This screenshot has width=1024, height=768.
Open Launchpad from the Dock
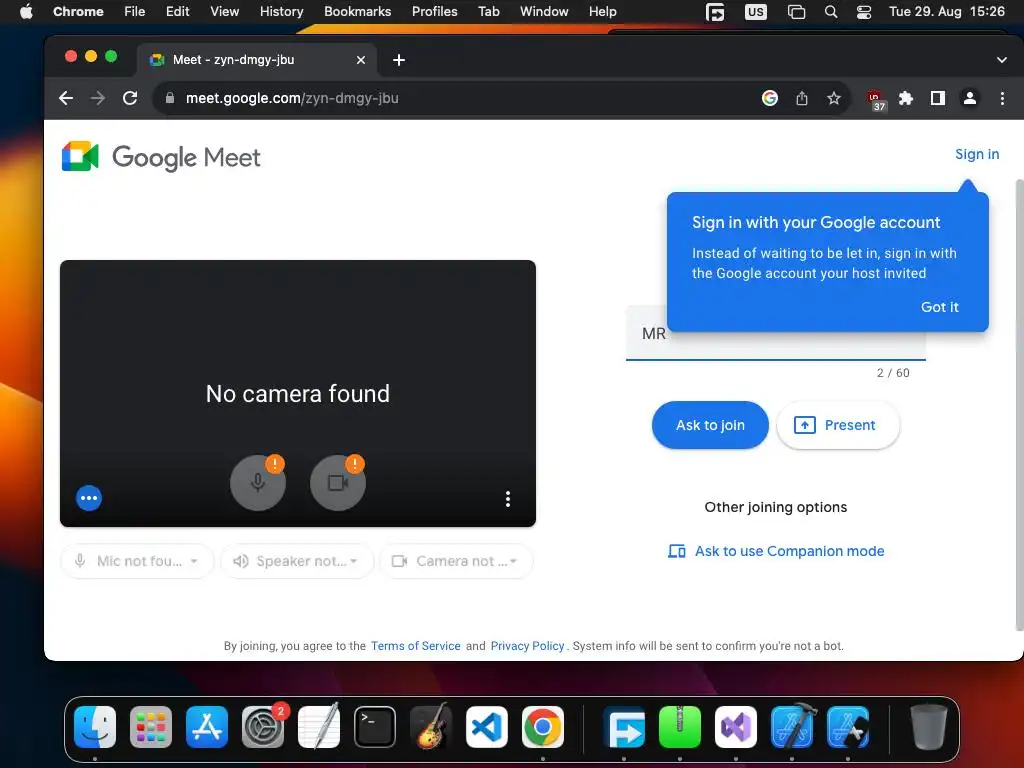point(151,727)
